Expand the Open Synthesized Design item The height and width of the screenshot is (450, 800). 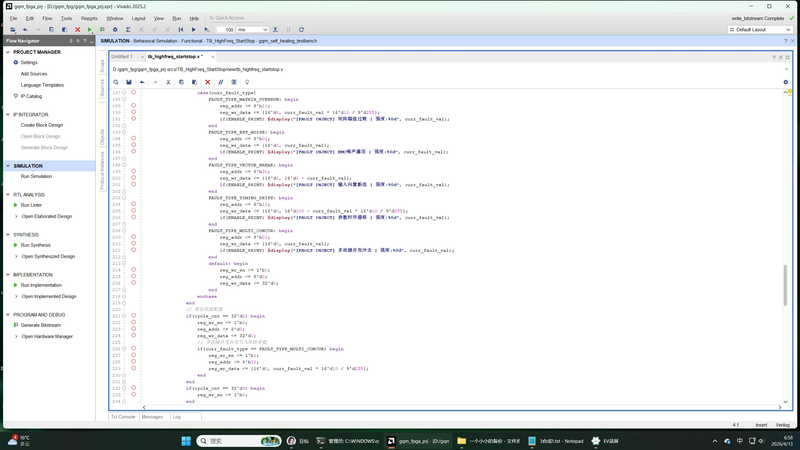pos(16,257)
